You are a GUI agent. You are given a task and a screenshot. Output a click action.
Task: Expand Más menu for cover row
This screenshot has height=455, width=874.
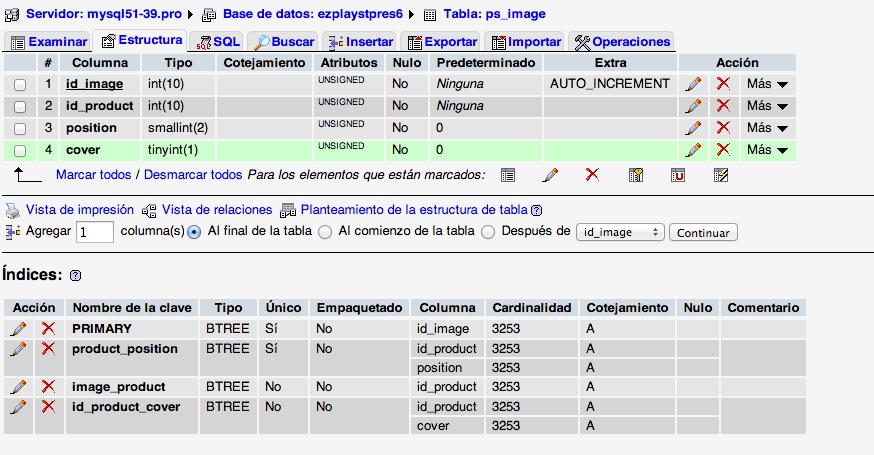coord(768,149)
